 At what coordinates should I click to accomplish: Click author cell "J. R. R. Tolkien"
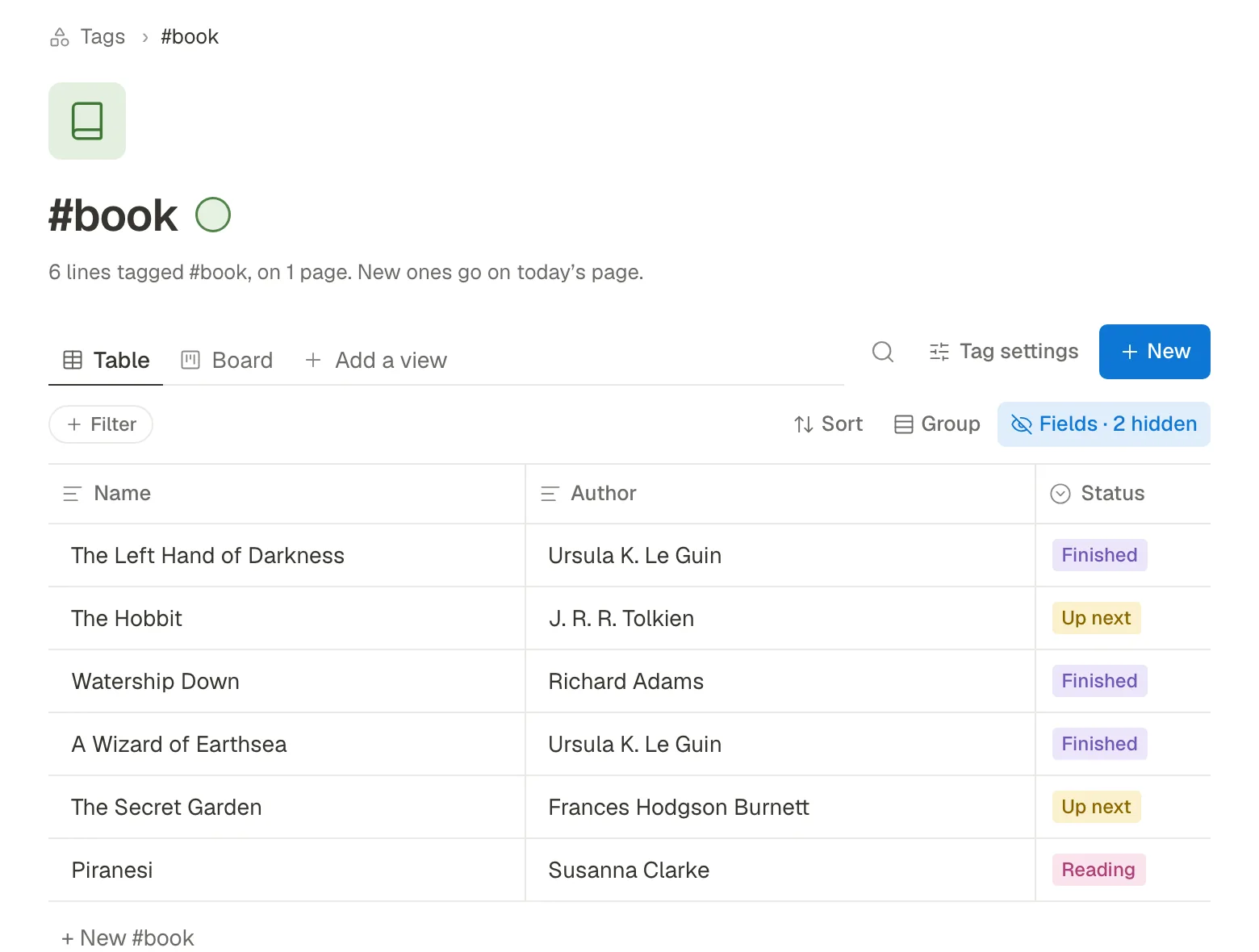point(780,619)
